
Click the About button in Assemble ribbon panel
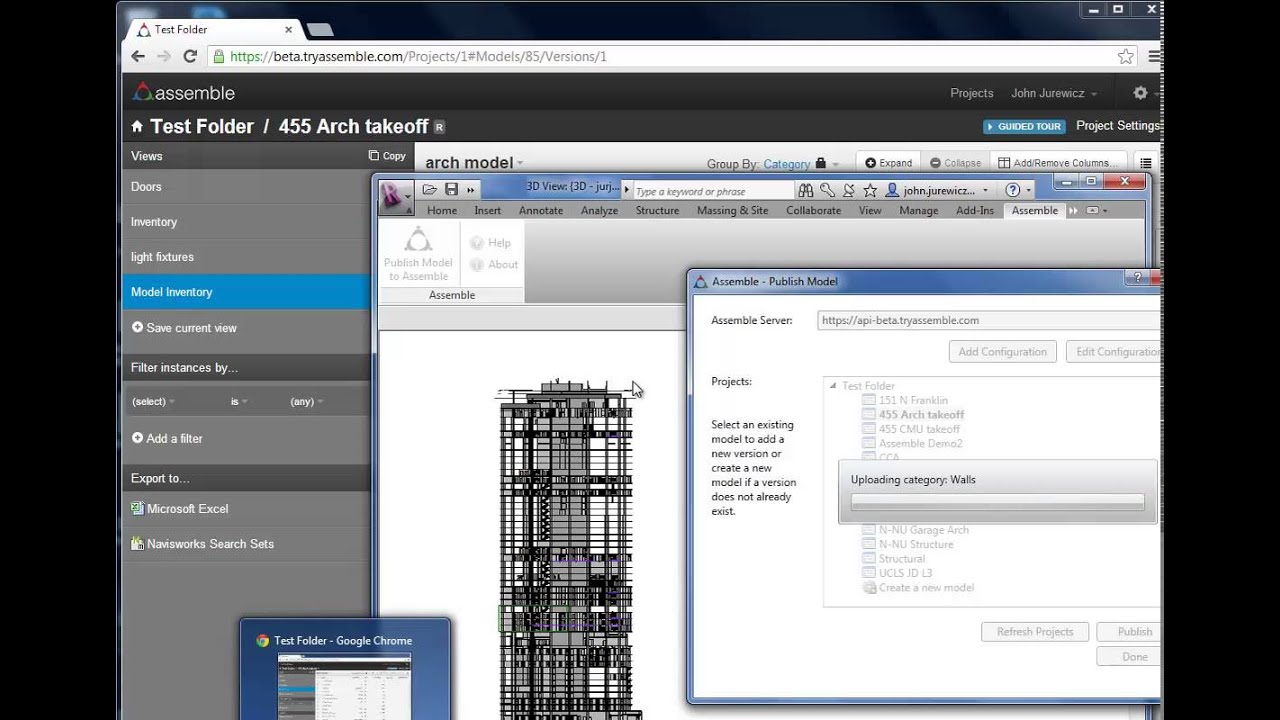494,265
